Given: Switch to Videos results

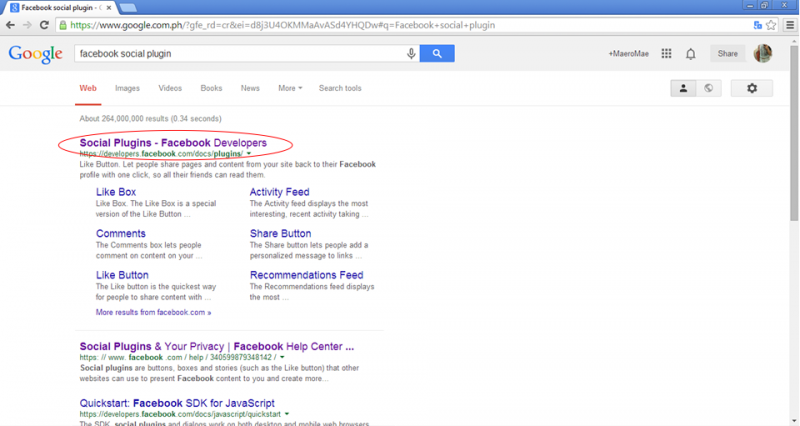Looking at the screenshot, I should (x=170, y=88).
